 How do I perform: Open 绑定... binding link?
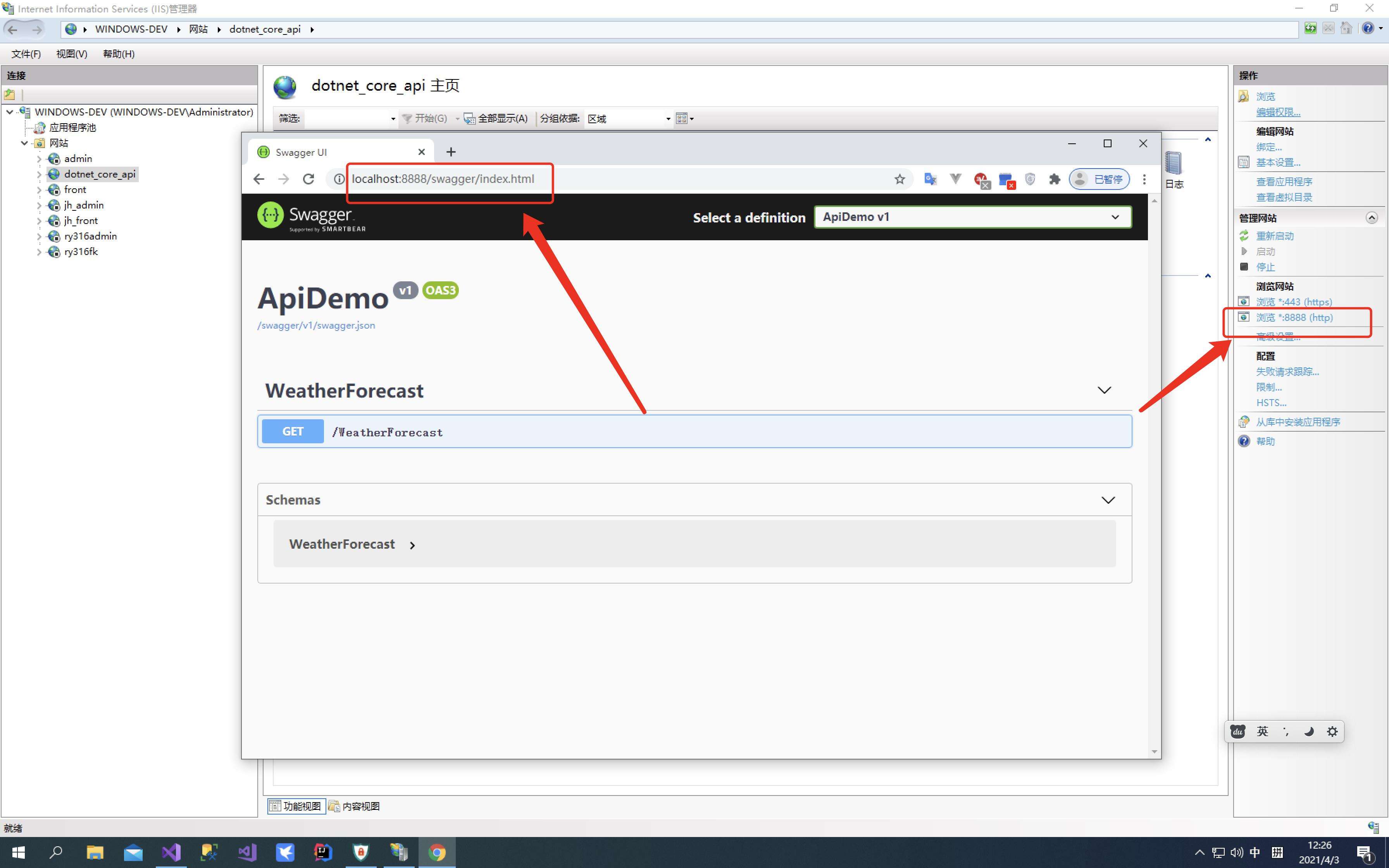point(1269,147)
